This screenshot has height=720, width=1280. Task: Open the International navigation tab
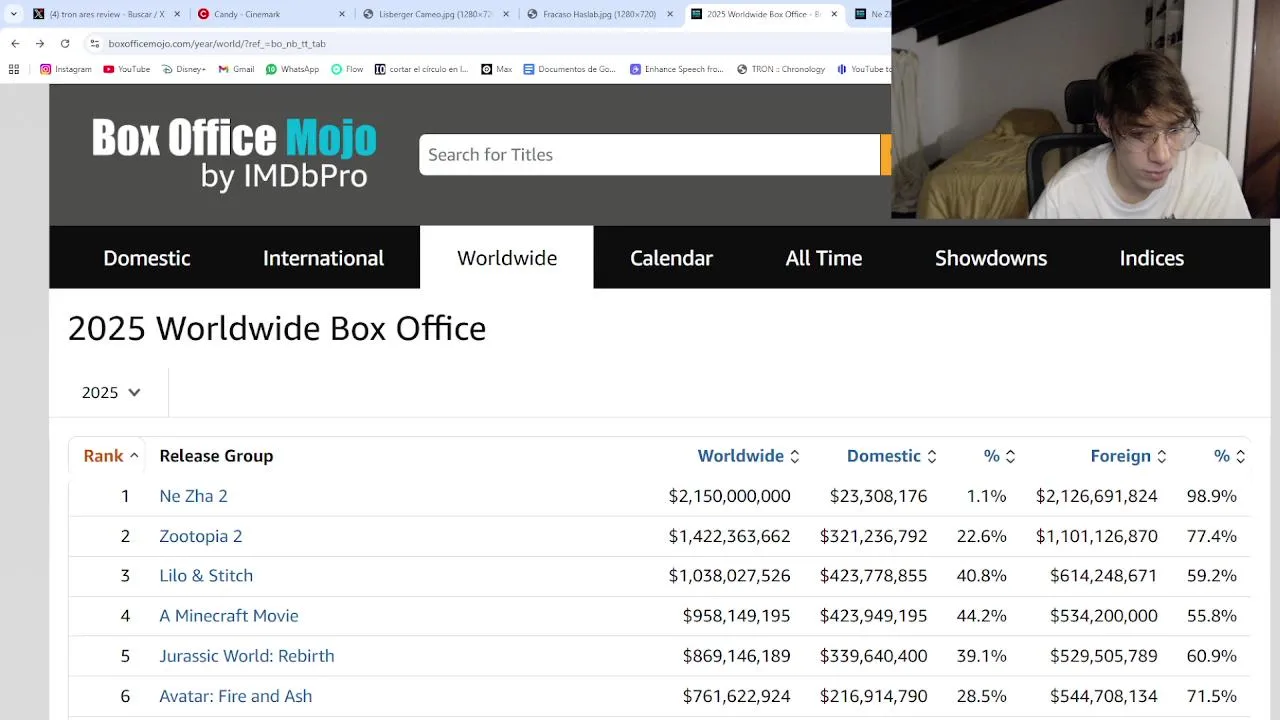[x=323, y=258]
